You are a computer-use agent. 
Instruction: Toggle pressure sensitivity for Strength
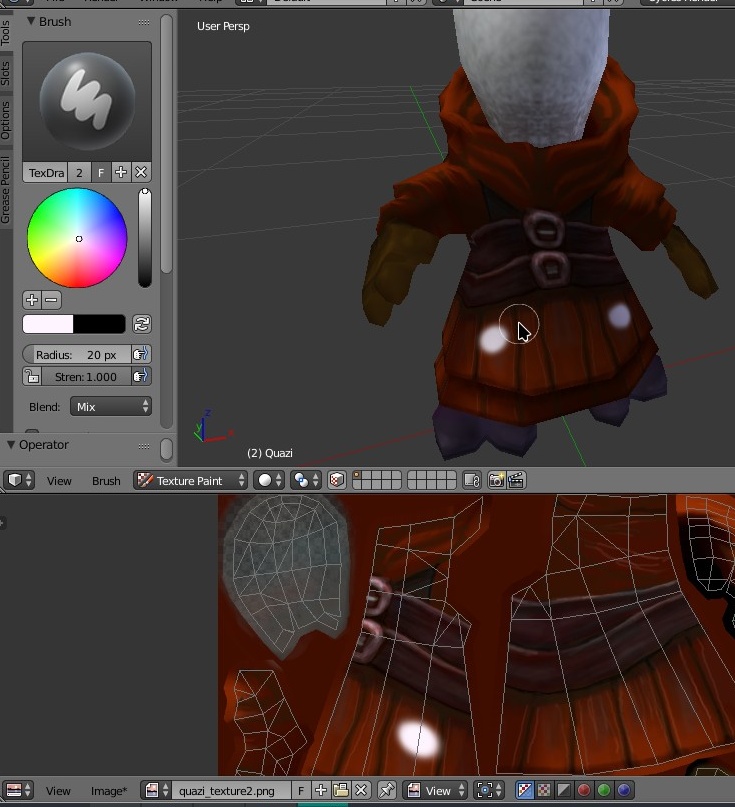(141, 377)
